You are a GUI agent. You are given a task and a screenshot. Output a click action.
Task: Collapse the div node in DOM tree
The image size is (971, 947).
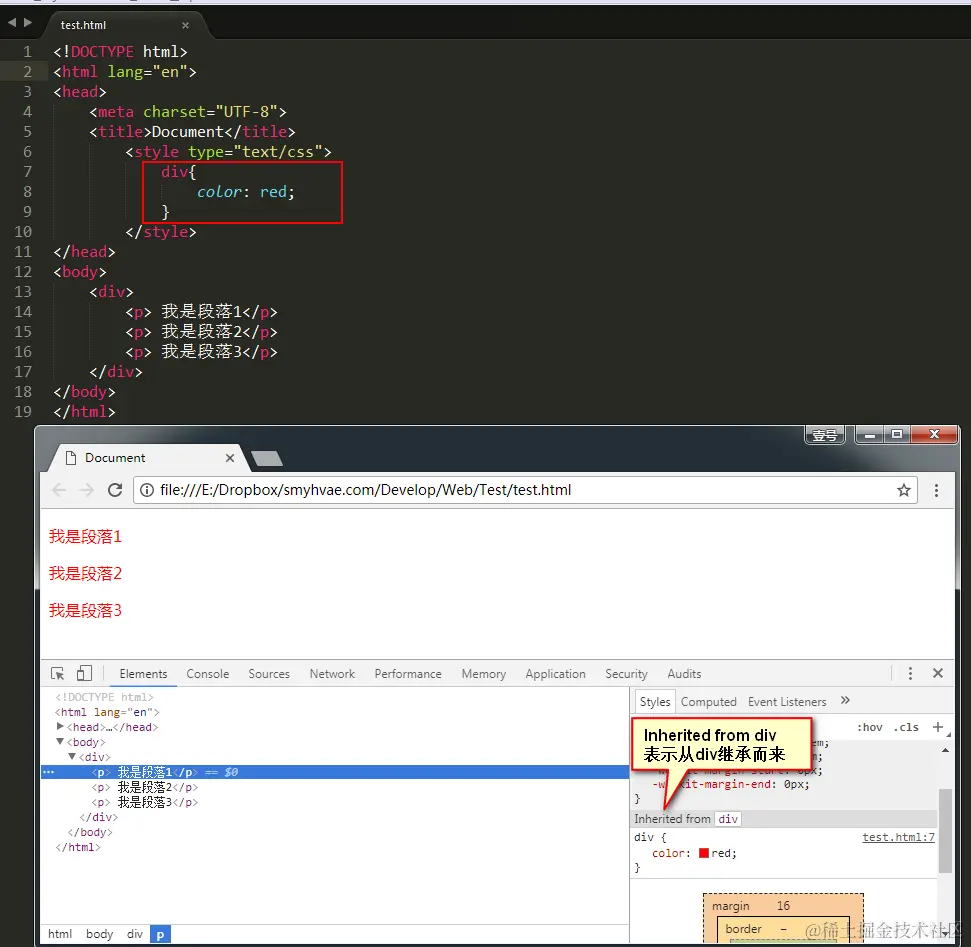[x=72, y=756]
